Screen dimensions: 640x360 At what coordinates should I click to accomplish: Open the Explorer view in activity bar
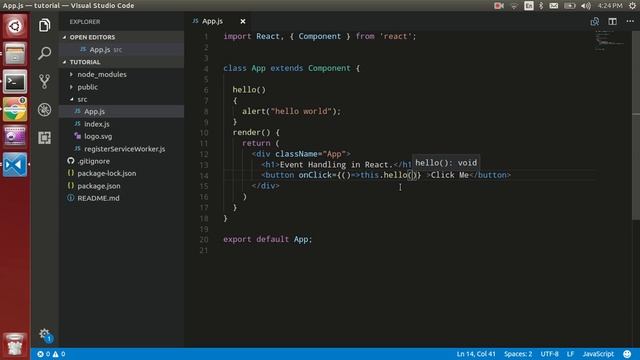[44, 25]
